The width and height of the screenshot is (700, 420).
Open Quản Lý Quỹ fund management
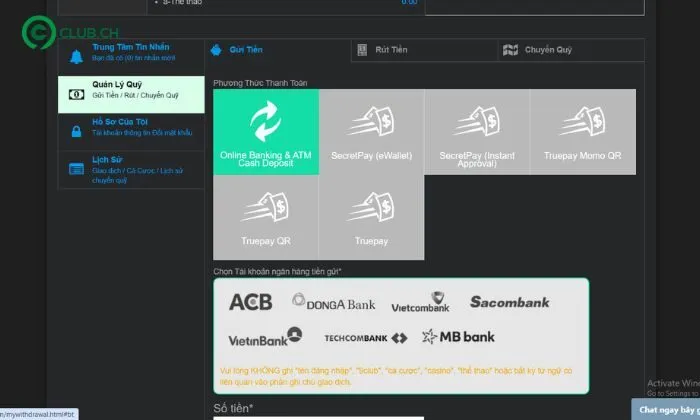tap(131, 94)
